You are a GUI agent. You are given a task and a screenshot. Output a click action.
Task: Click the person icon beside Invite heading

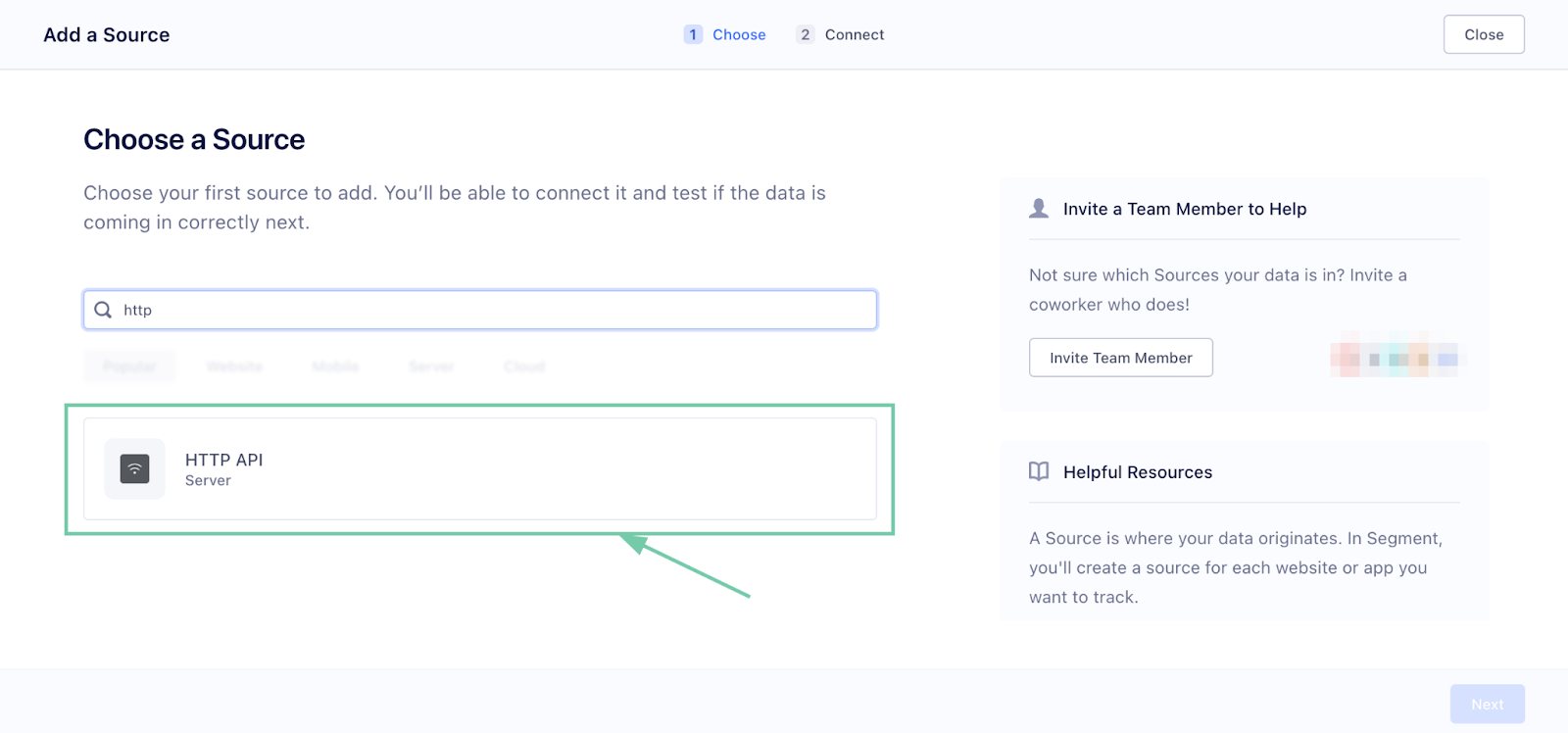[x=1039, y=209]
